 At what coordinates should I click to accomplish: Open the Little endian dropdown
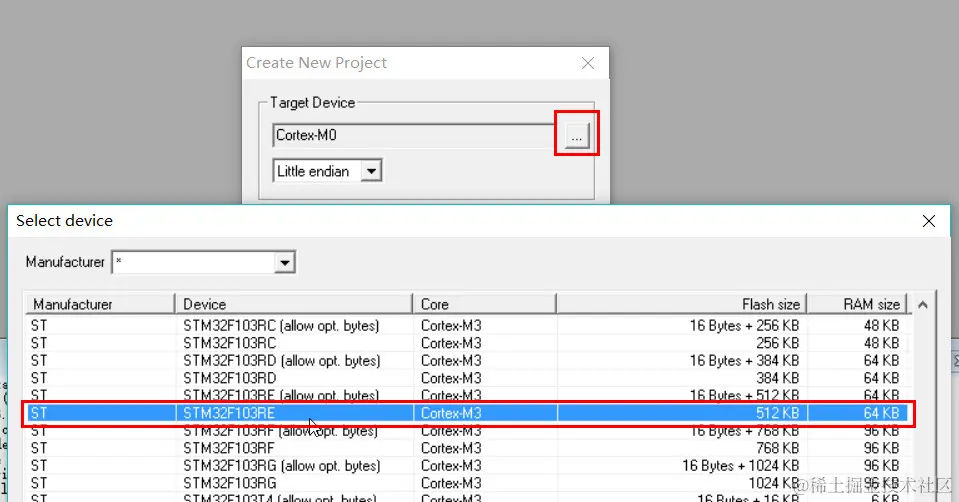371,171
